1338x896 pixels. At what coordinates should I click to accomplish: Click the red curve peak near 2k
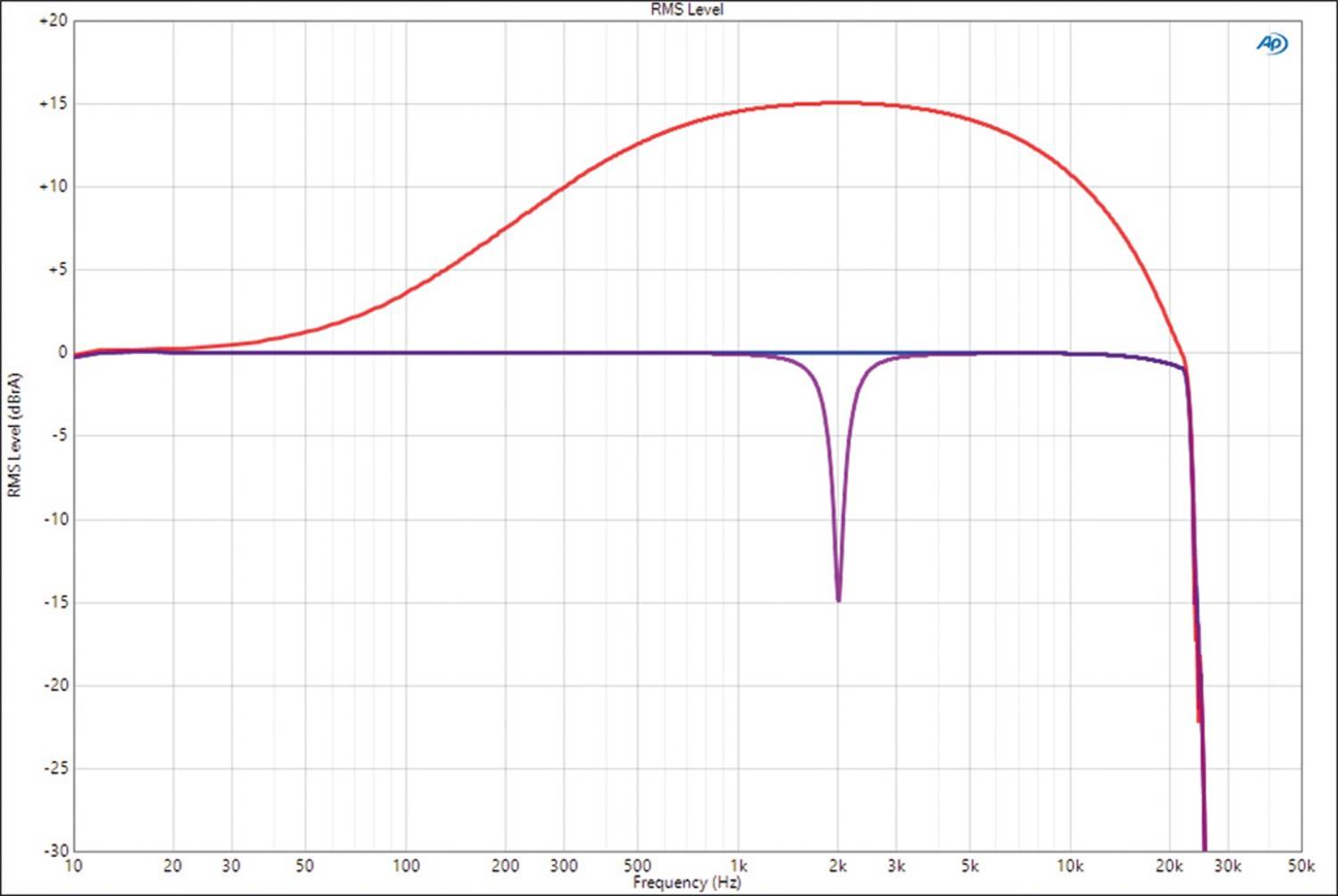[x=838, y=103]
